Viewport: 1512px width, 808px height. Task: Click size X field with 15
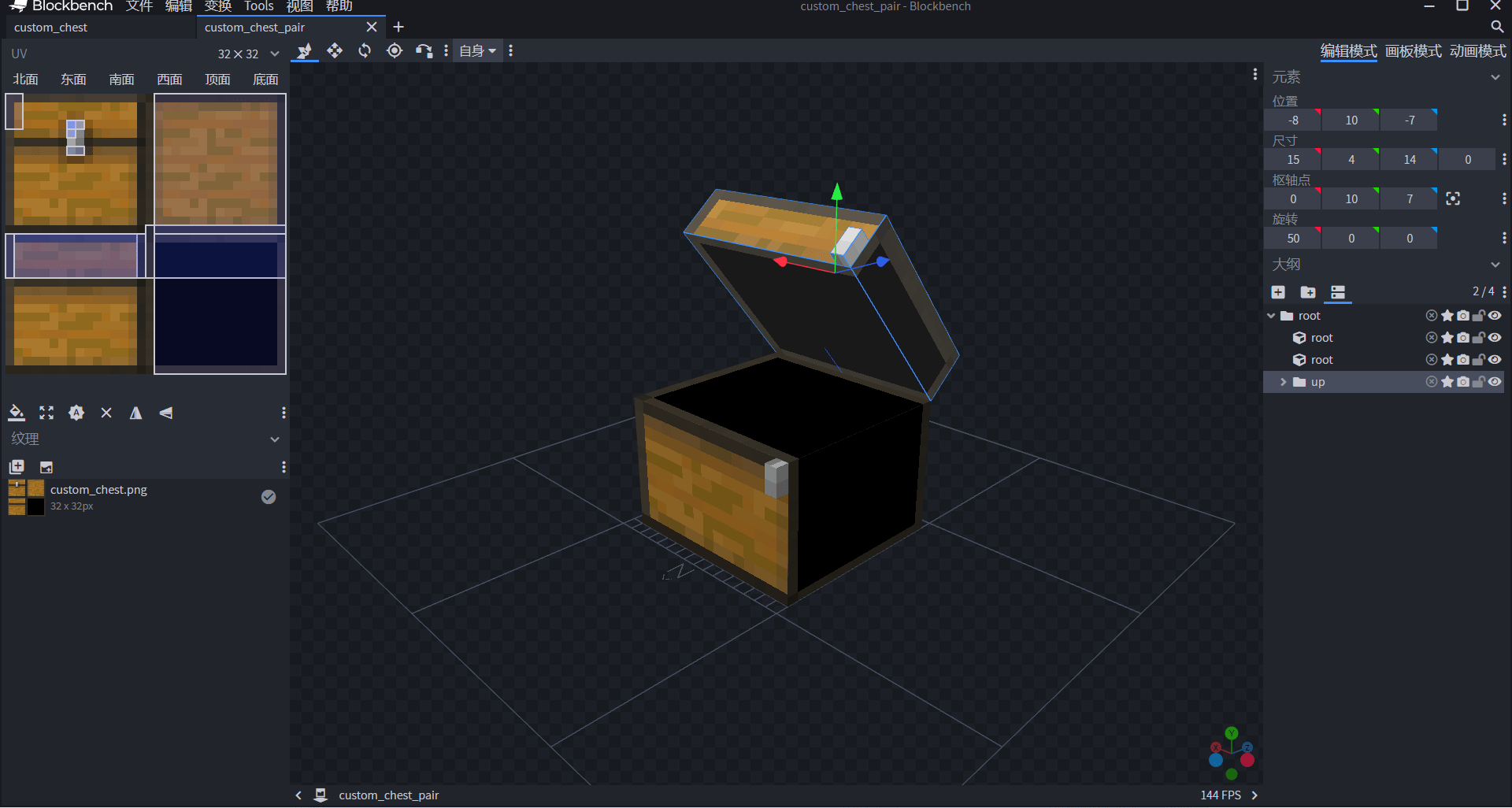click(x=1293, y=160)
